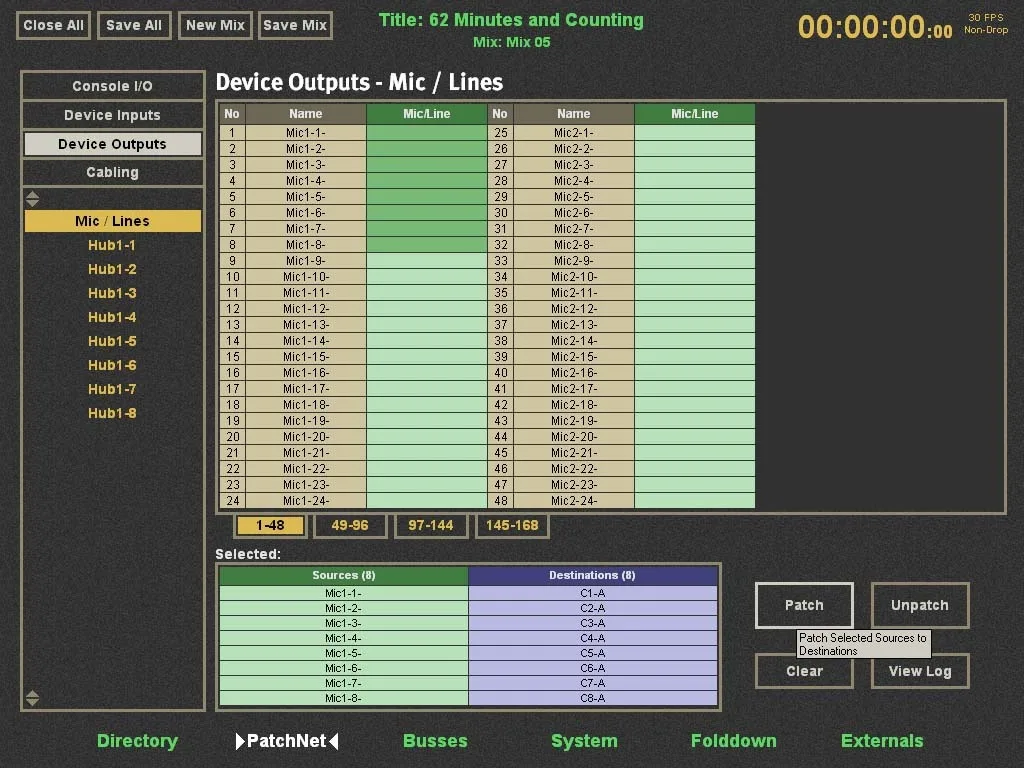
Task: Open the Cabling section
Action: pyautogui.click(x=112, y=172)
